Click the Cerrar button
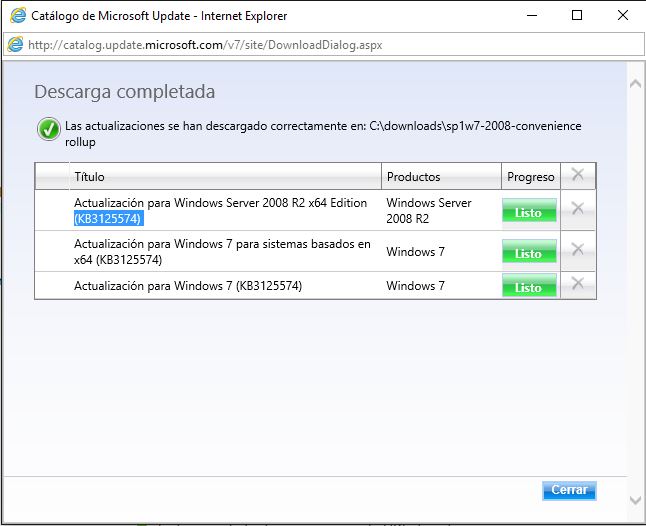The height and width of the screenshot is (526, 646). [x=569, y=490]
